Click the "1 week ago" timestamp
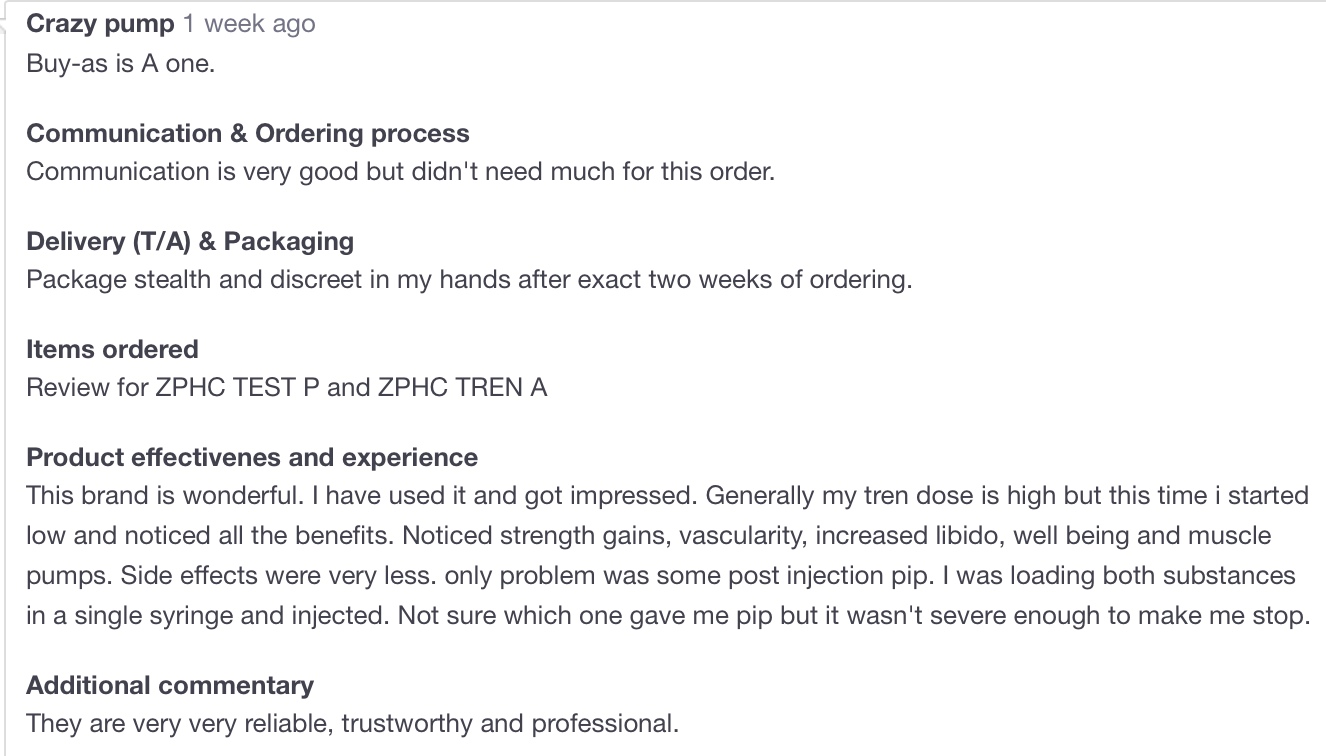This screenshot has height=756, width=1326. tap(249, 24)
